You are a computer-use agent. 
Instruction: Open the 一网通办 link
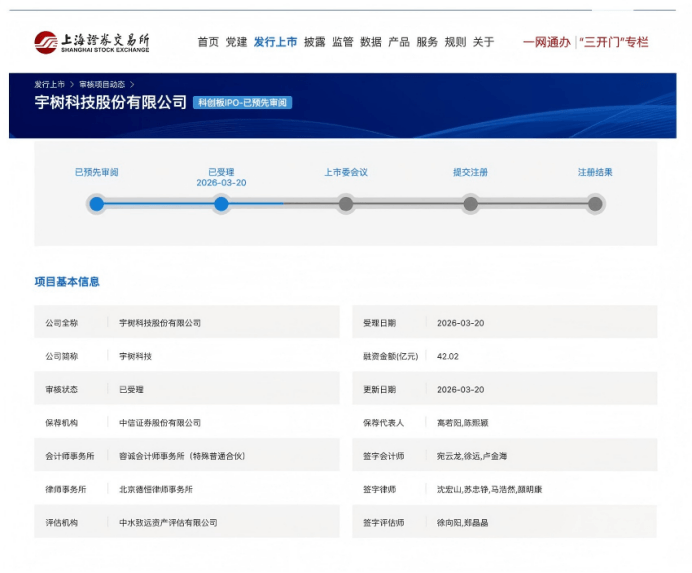click(546, 42)
